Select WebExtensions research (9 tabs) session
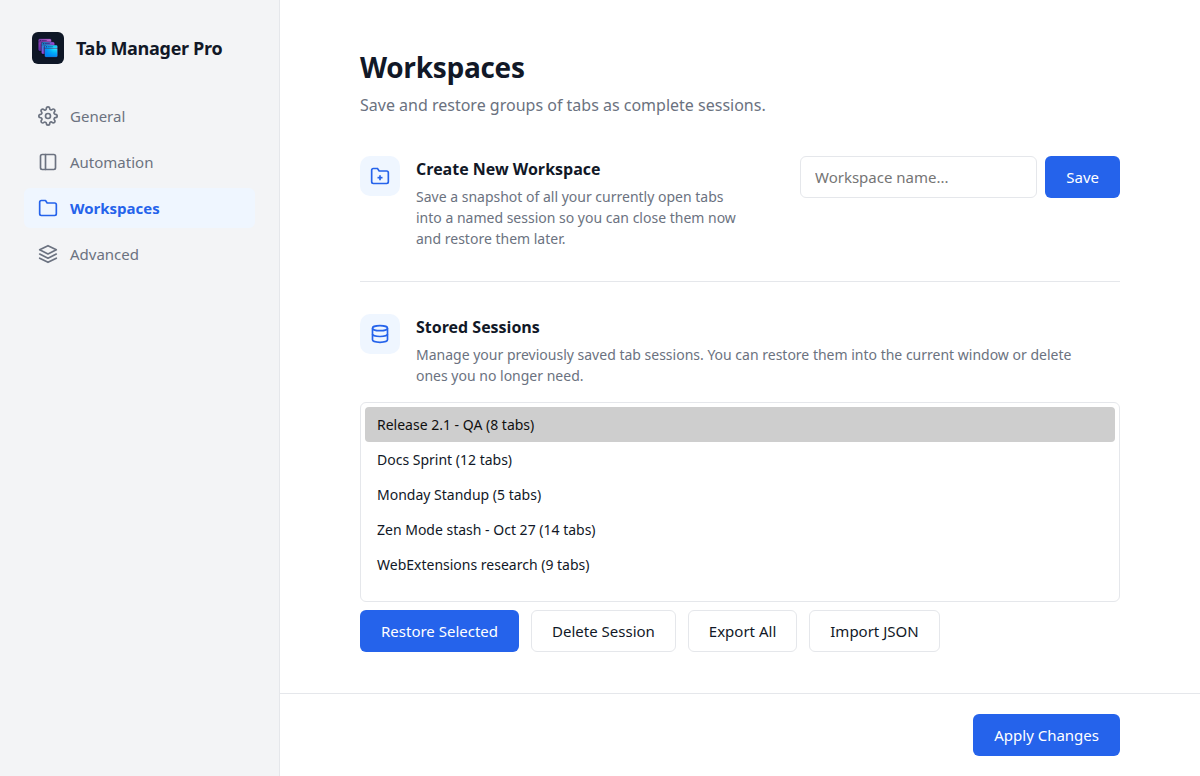Screen dimensions: 1200x776 (x=740, y=564)
